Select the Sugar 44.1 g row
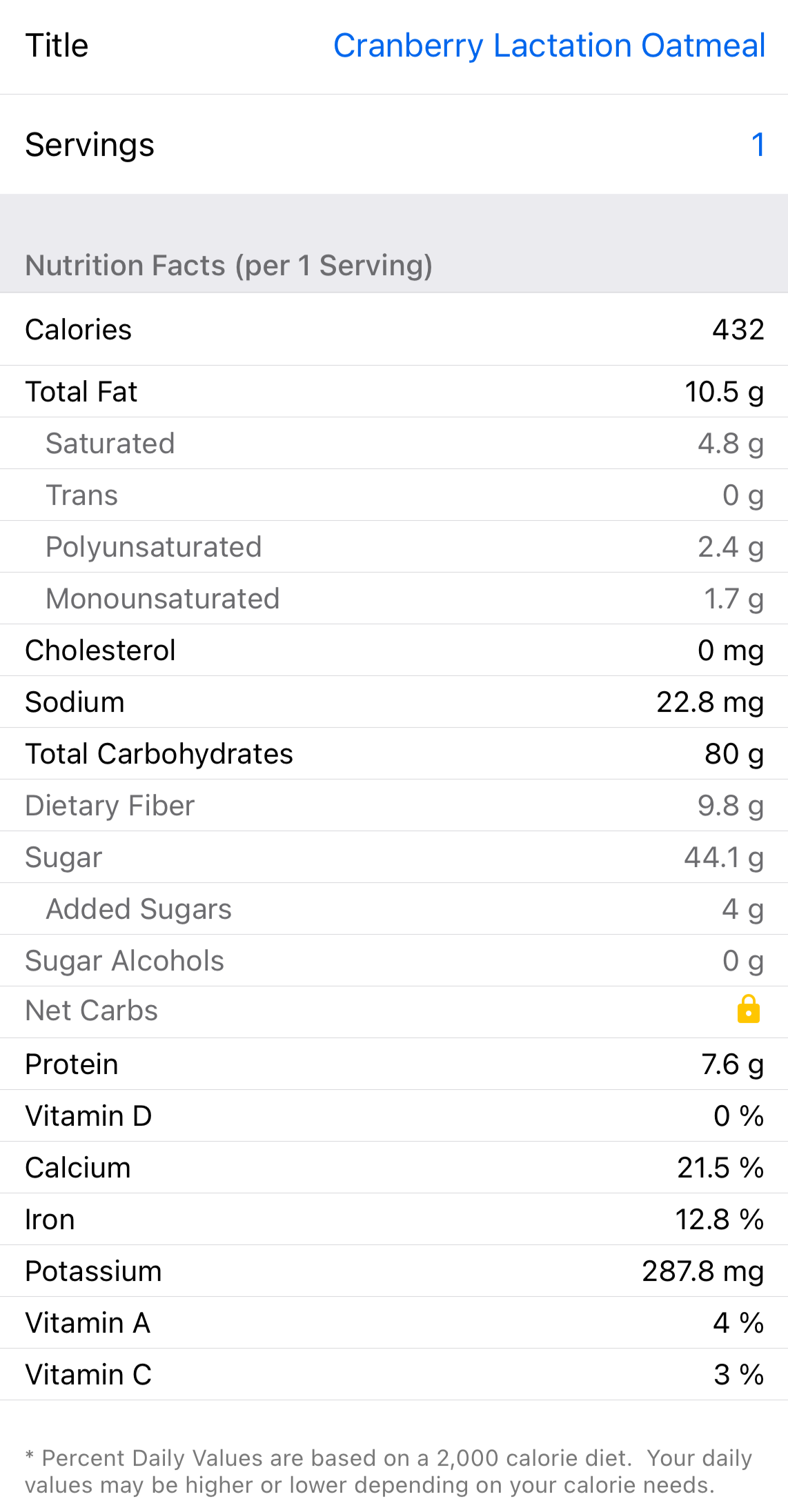The height and width of the screenshot is (1512, 788). tap(394, 857)
